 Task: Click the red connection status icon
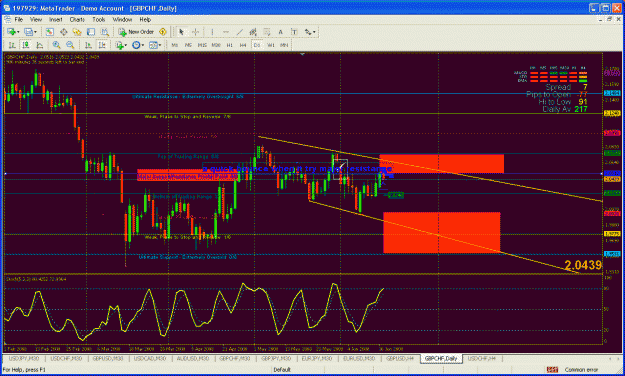coord(552,370)
